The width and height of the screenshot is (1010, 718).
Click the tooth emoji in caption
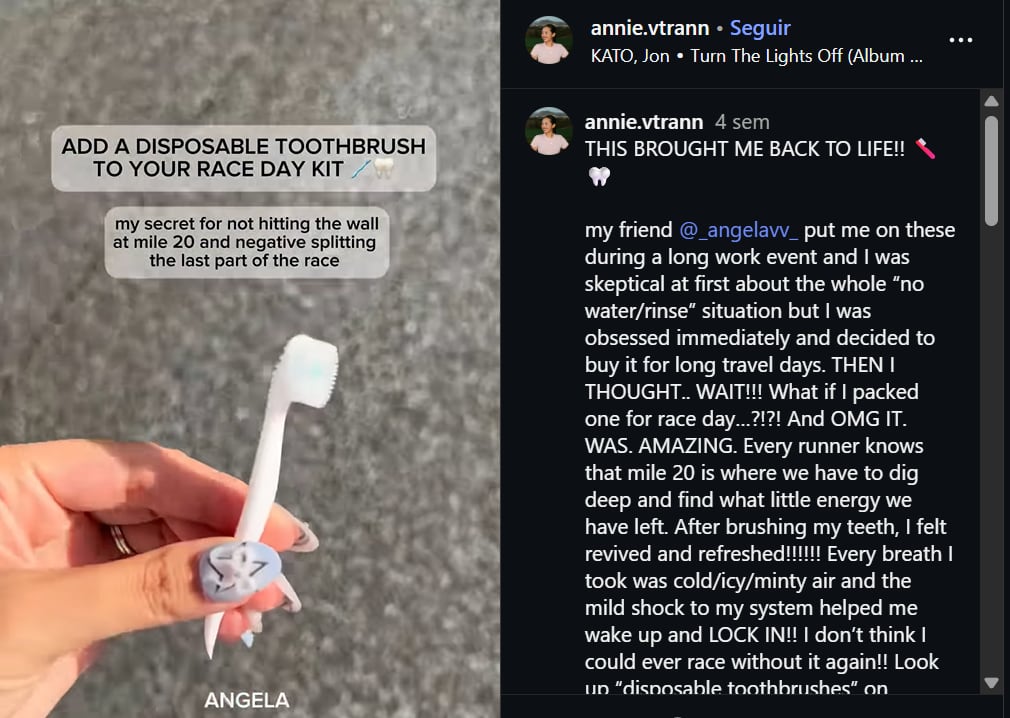click(x=598, y=176)
